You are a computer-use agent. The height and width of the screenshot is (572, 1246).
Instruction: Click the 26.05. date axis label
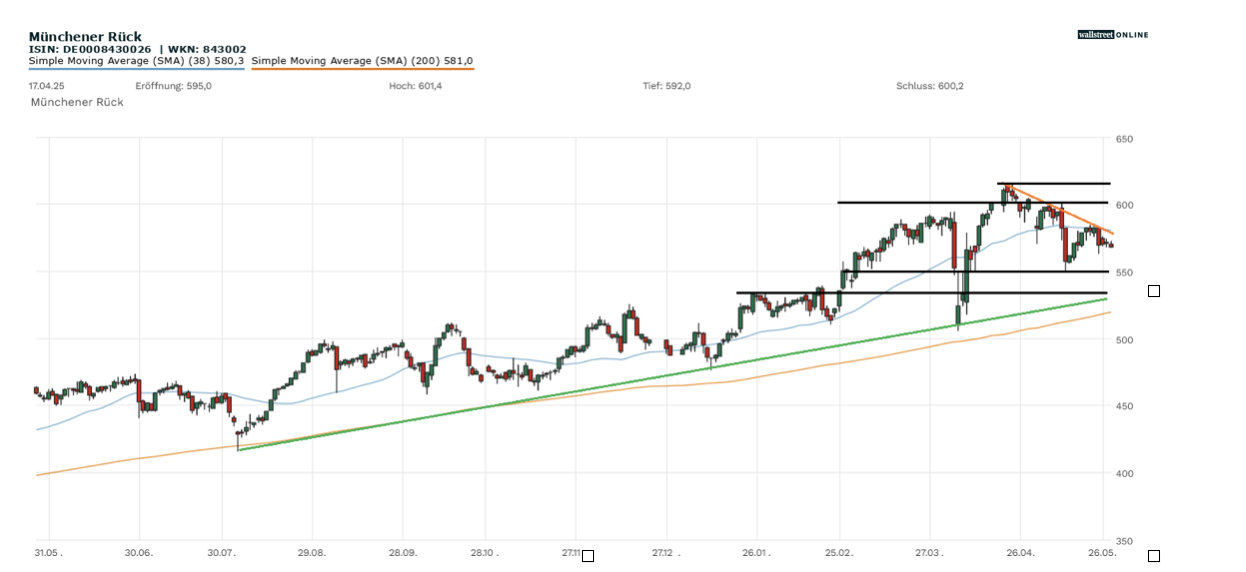pos(1102,553)
